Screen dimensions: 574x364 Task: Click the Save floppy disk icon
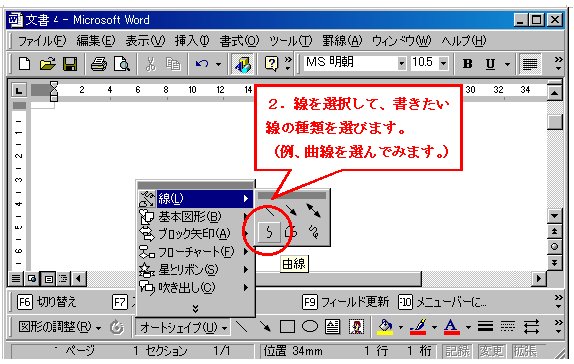tap(70, 64)
